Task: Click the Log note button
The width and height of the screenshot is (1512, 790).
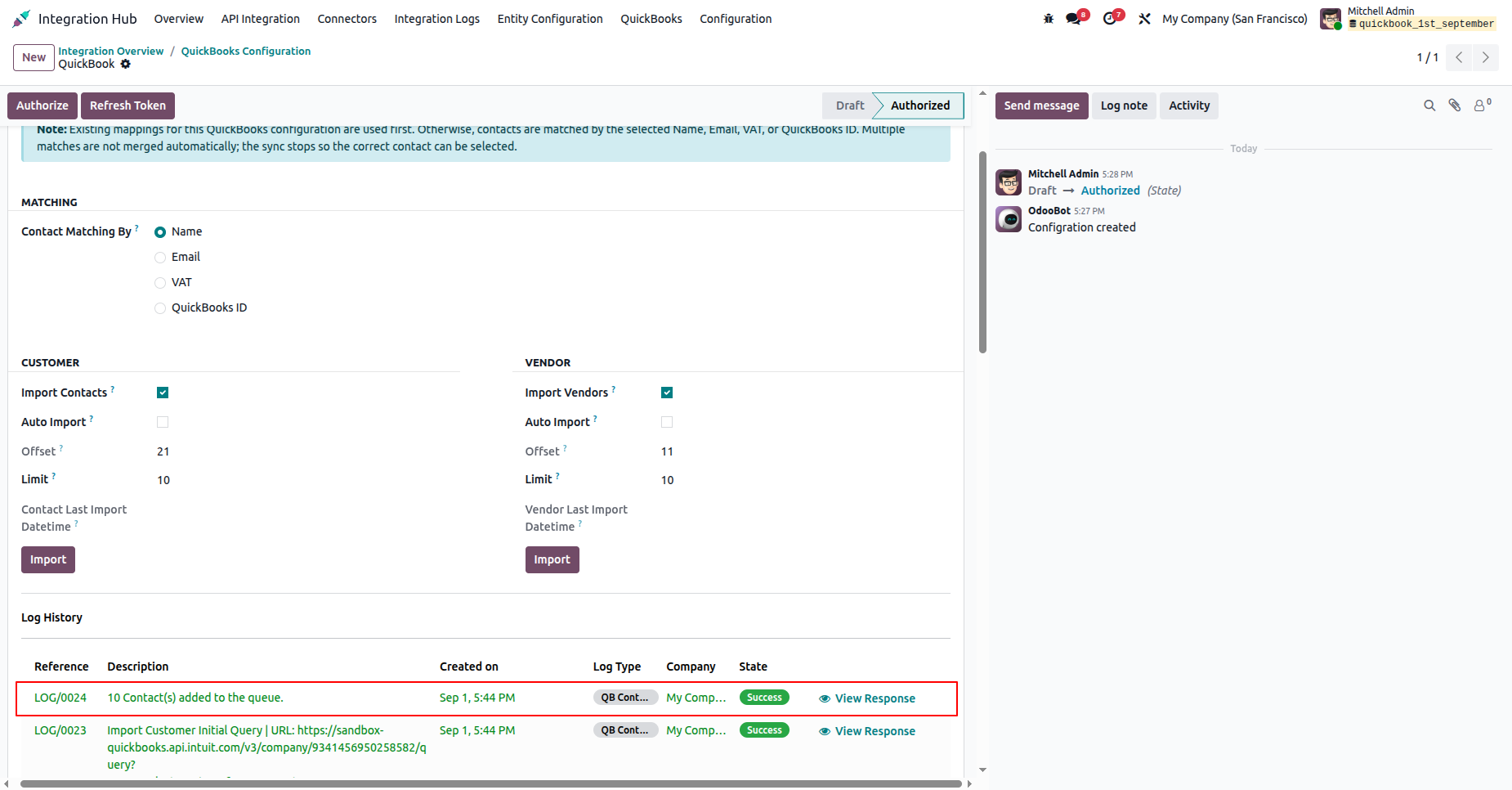Action: point(1124,105)
